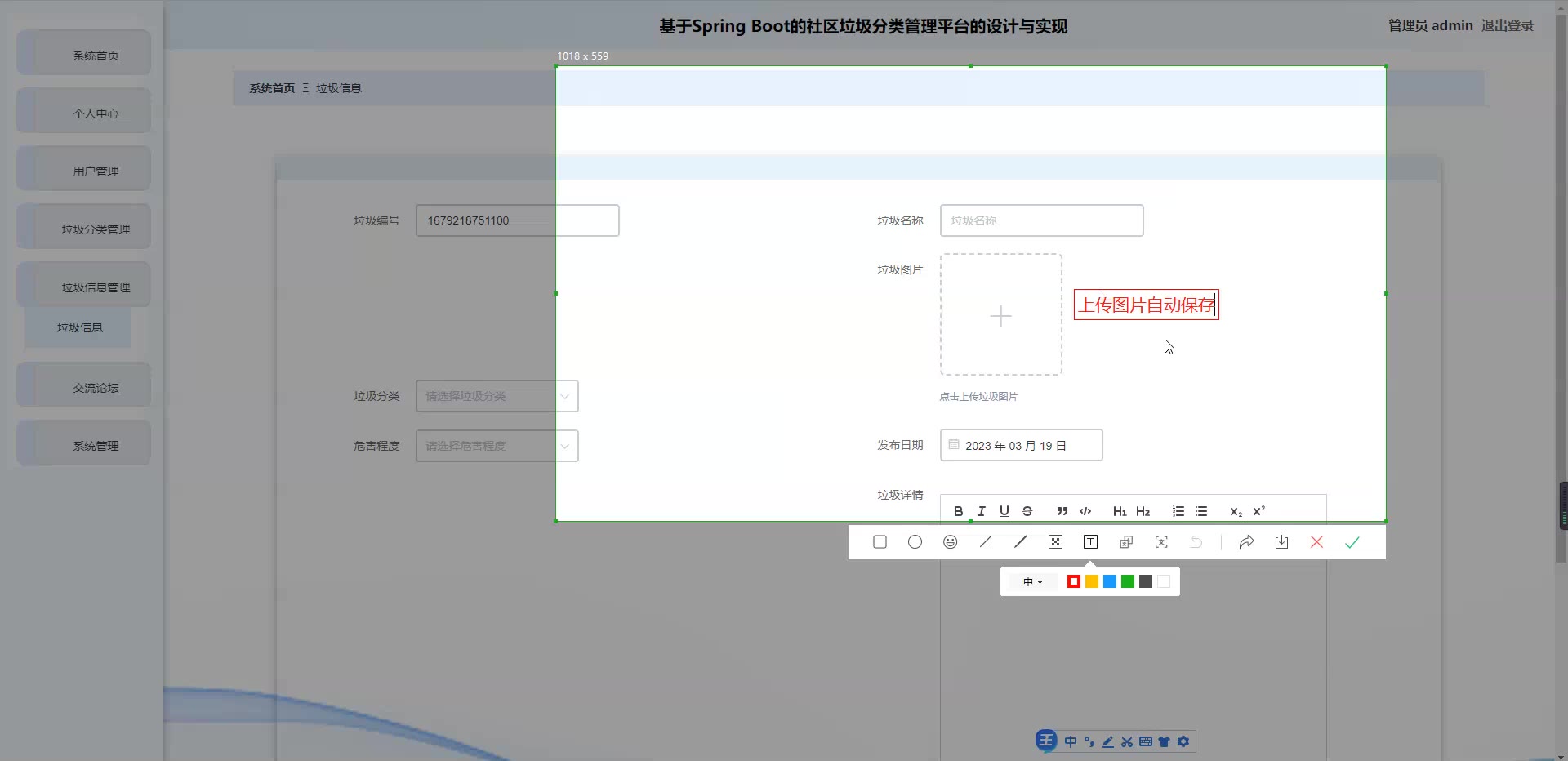Open IME settings gear
The height and width of the screenshot is (761, 1568).
tap(1183, 741)
